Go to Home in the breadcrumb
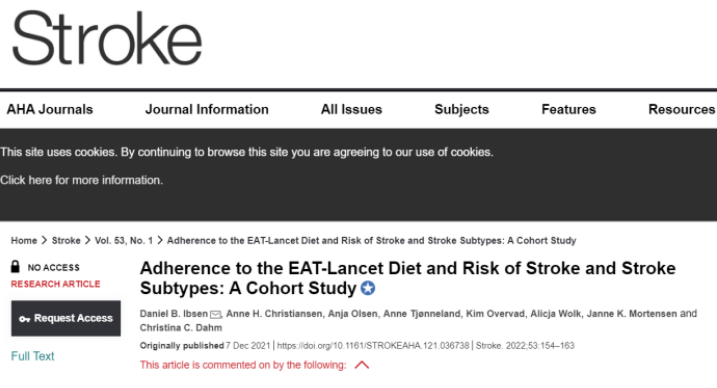717x388 pixels. pyautogui.click(x=24, y=240)
